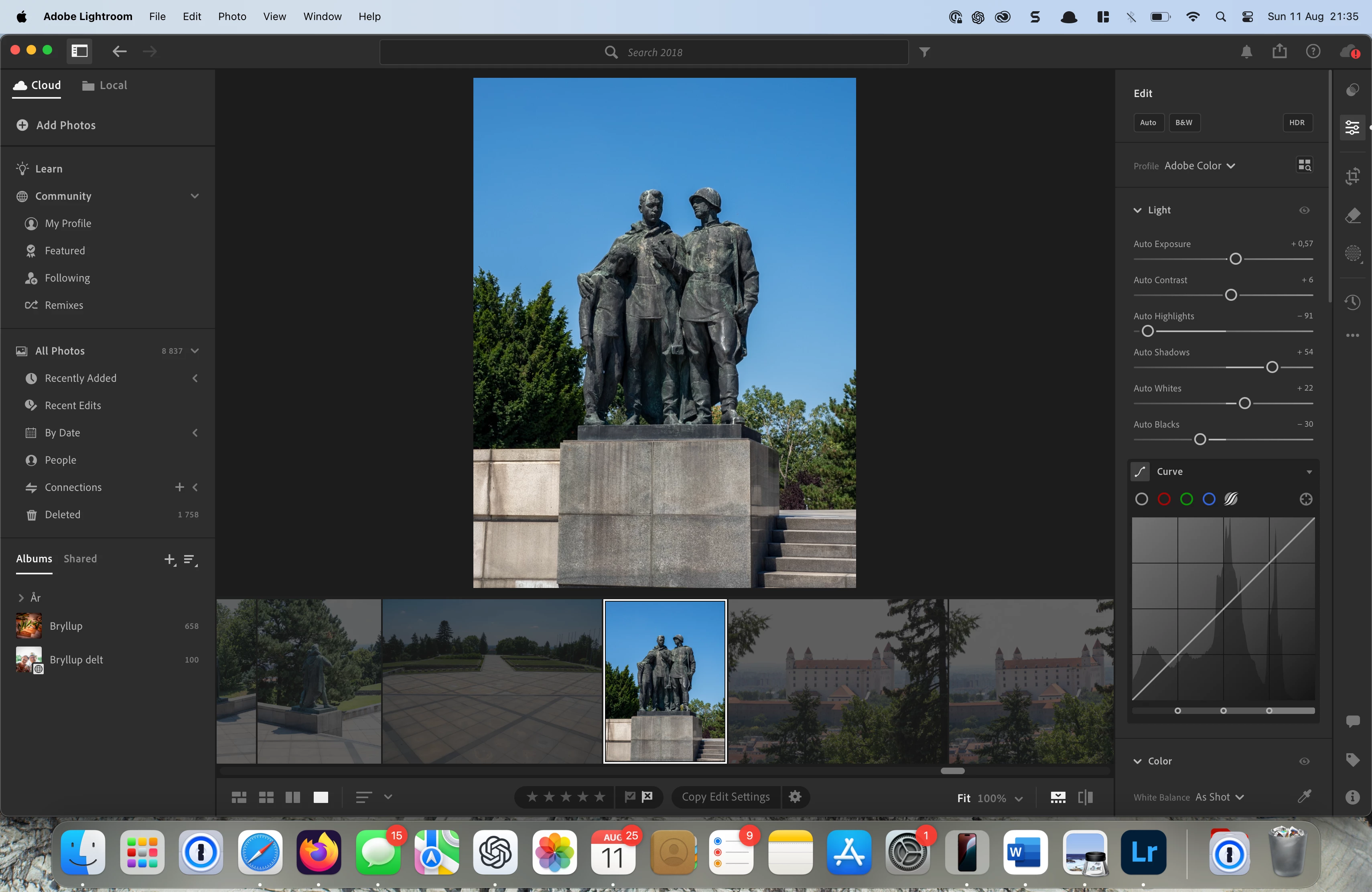
Task: Open the Versions history panel
Action: point(1352,302)
